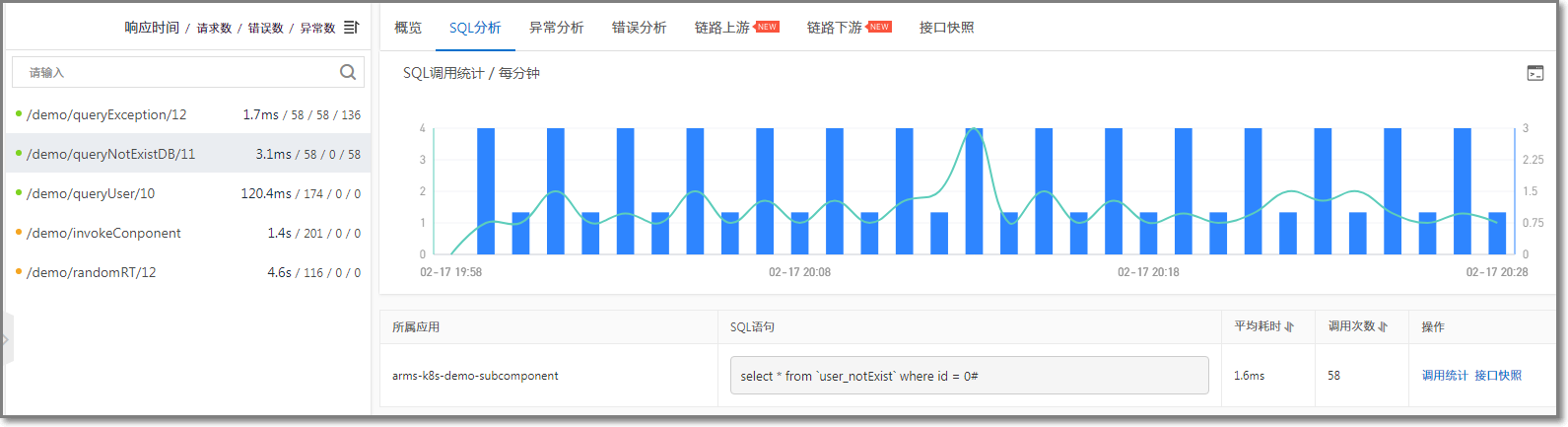The height and width of the screenshot is (427, 1568).
Task: Click 错误数 sort label
Action: (x=265, y=28)
